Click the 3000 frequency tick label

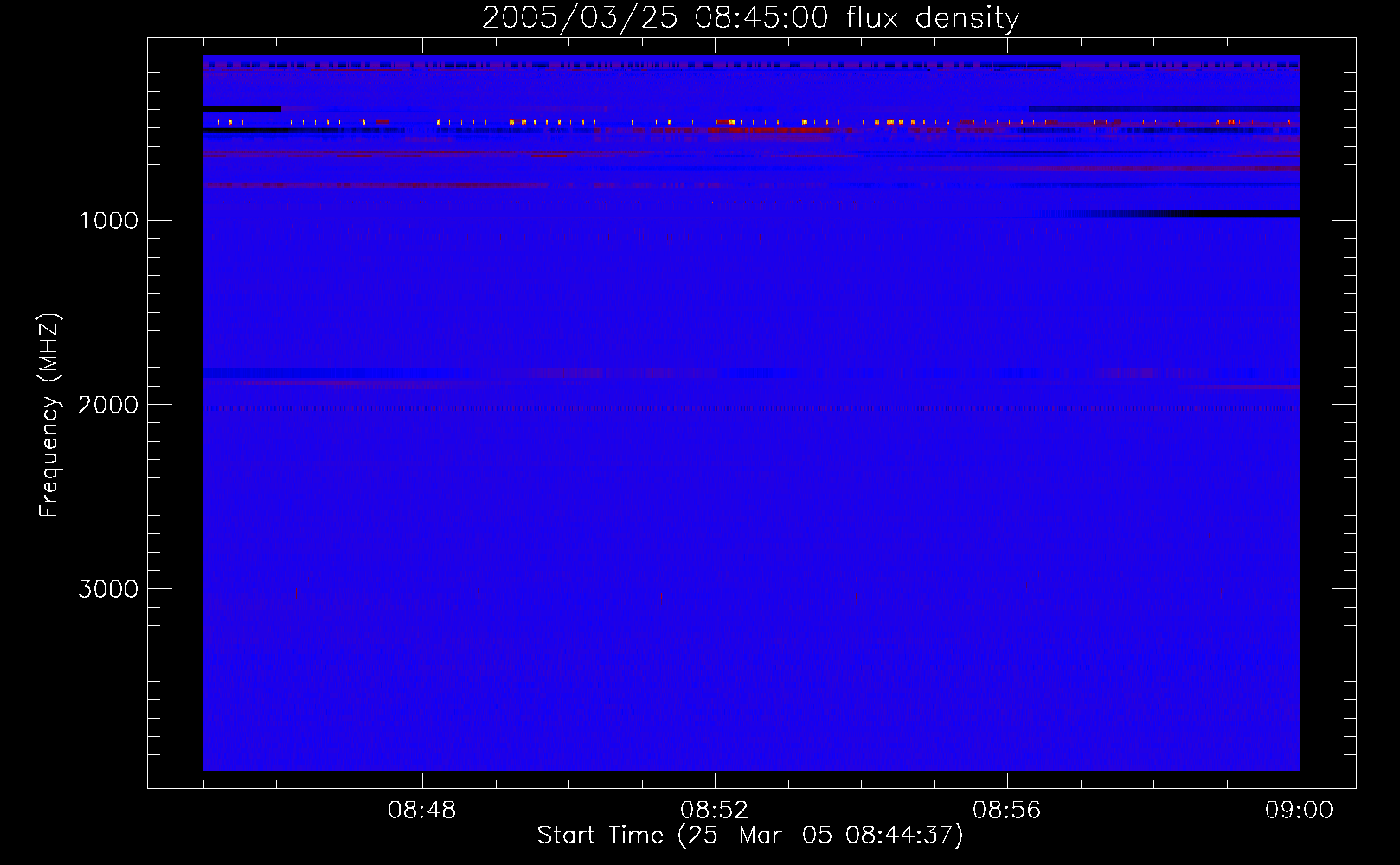pos(108,589)
